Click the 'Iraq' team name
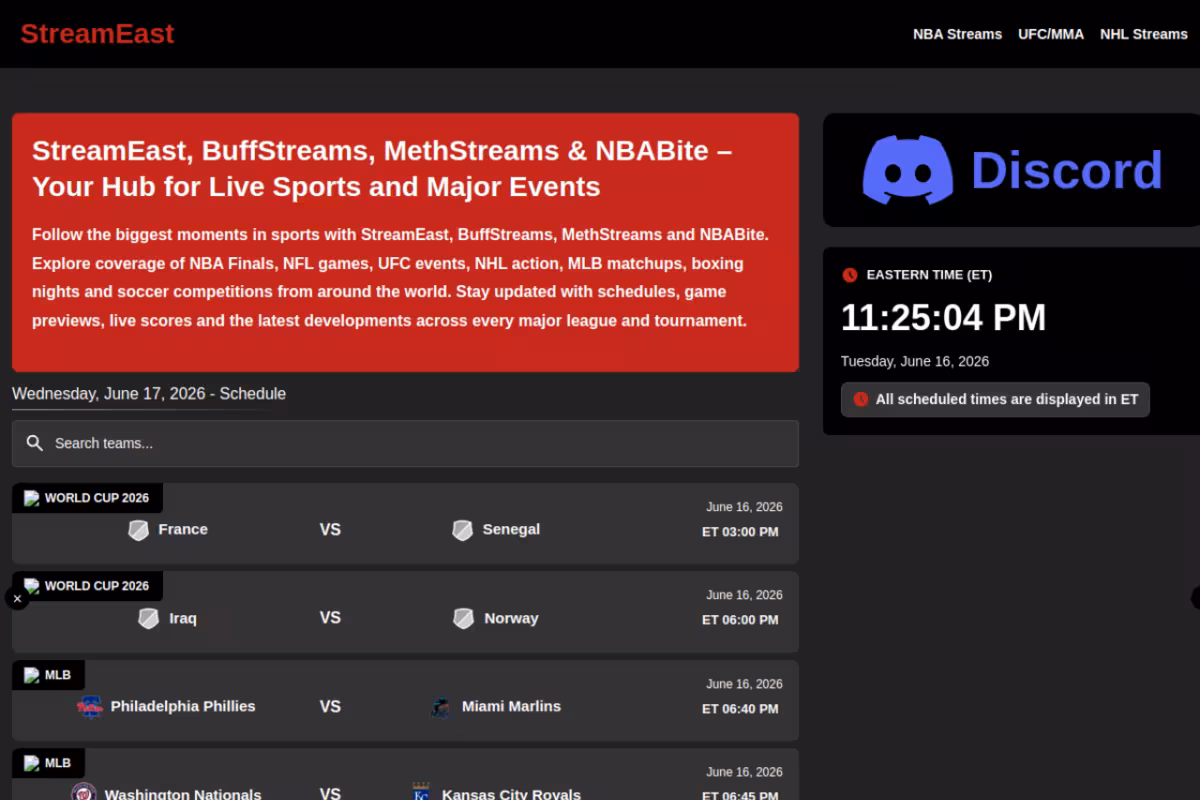Viewport: 1200px width, 800px height. 183,618
